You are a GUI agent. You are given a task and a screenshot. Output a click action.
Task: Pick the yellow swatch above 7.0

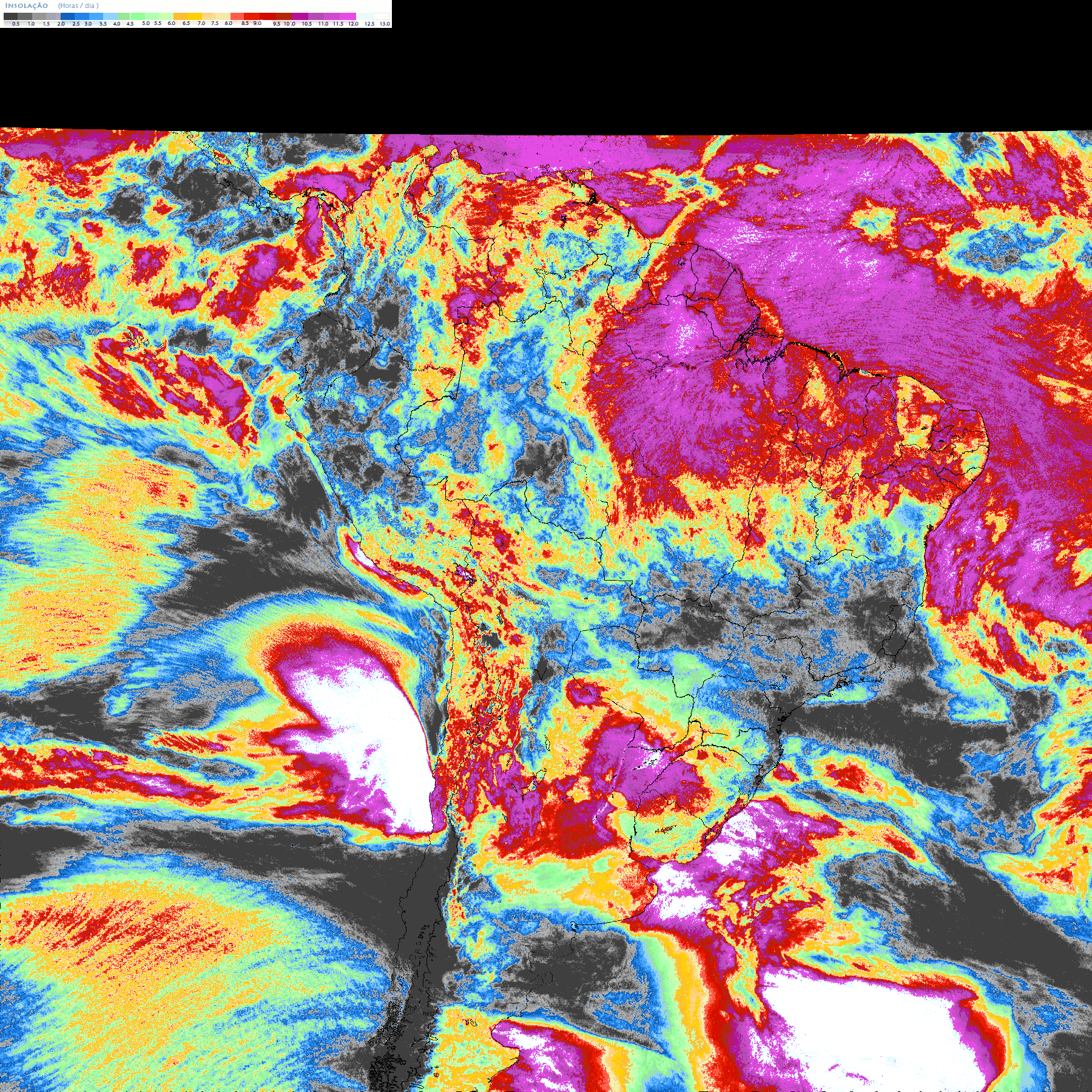click(x=195, y=16)
